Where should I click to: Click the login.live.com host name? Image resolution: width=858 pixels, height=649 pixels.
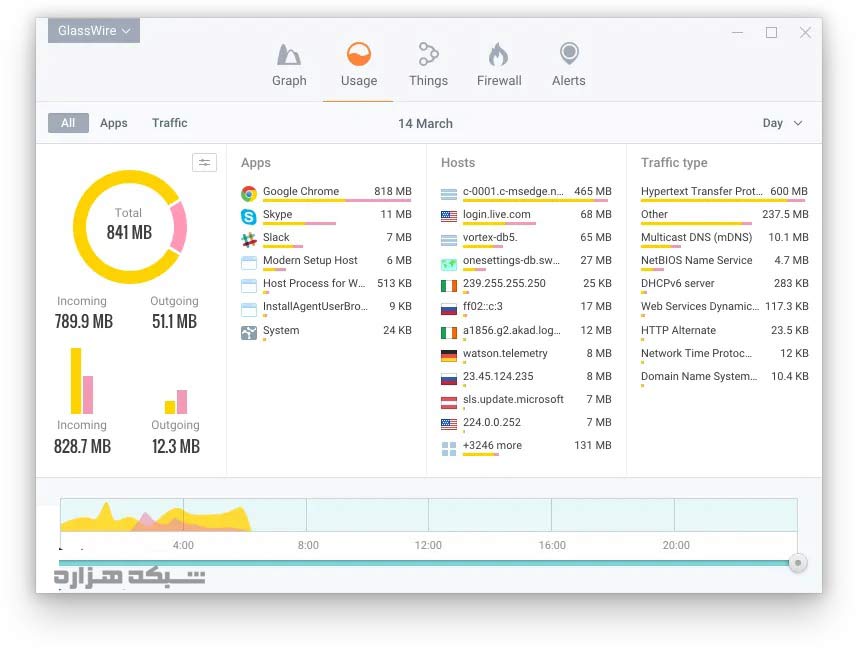coord(497,215)
